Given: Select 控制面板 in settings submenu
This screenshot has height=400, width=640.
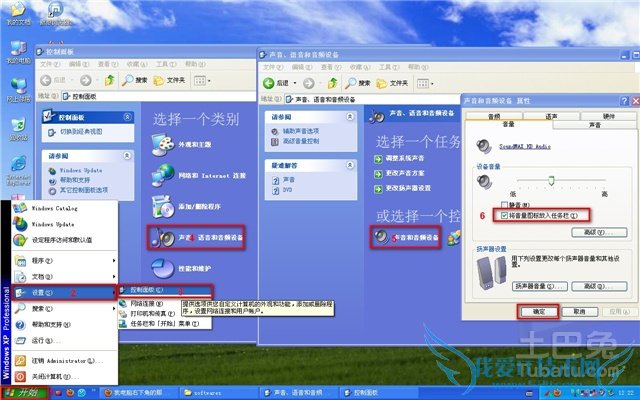Looking at the screenshot, I should click(x=165, y=290).
